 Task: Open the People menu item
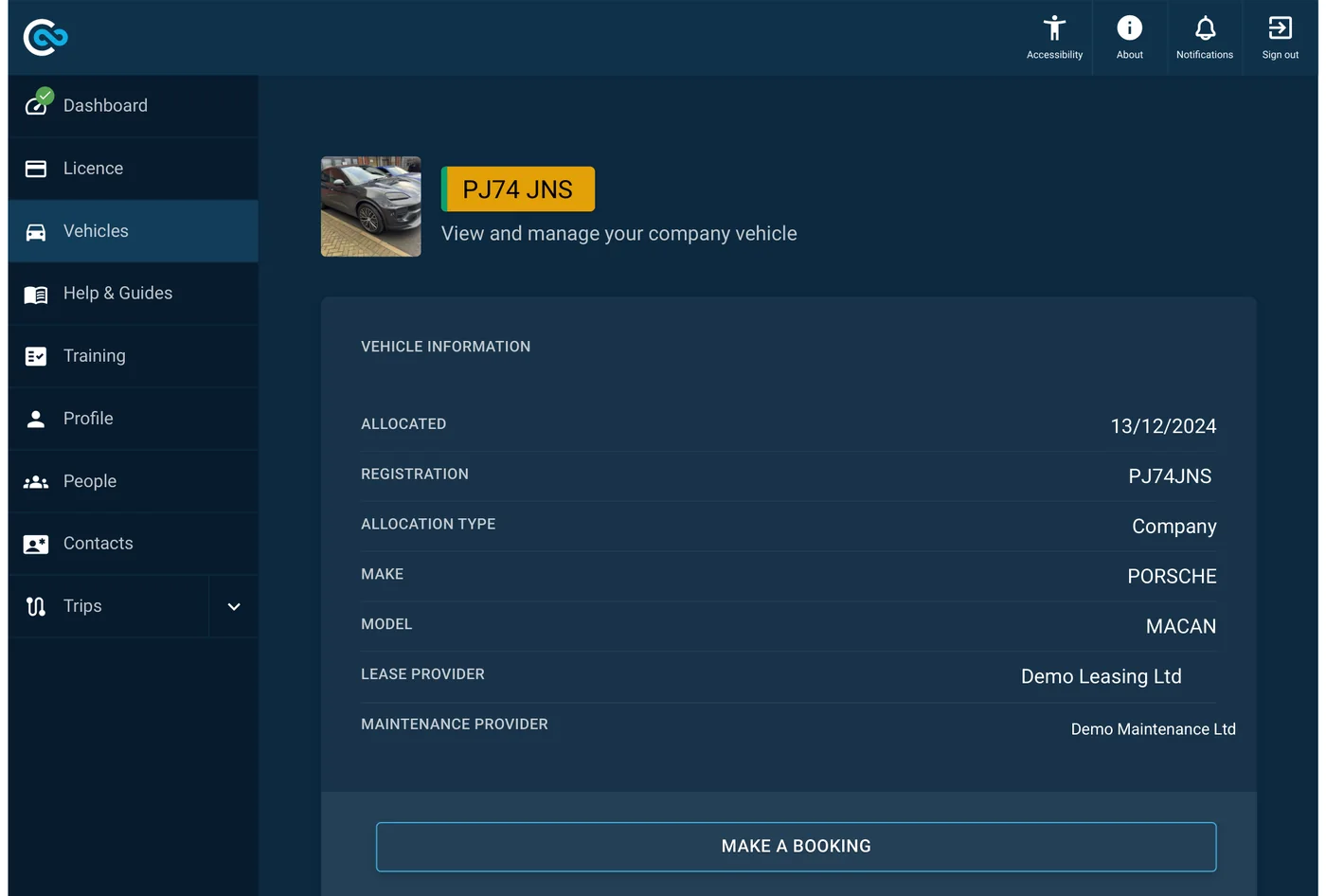(134, 481)
